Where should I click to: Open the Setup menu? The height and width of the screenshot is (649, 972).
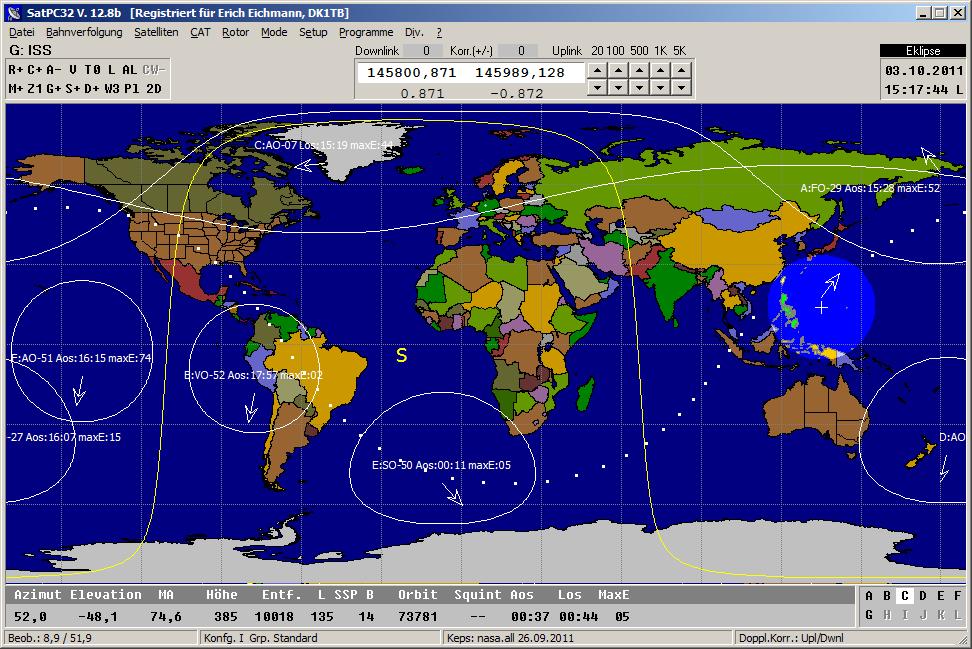click(x=313, y=32)
